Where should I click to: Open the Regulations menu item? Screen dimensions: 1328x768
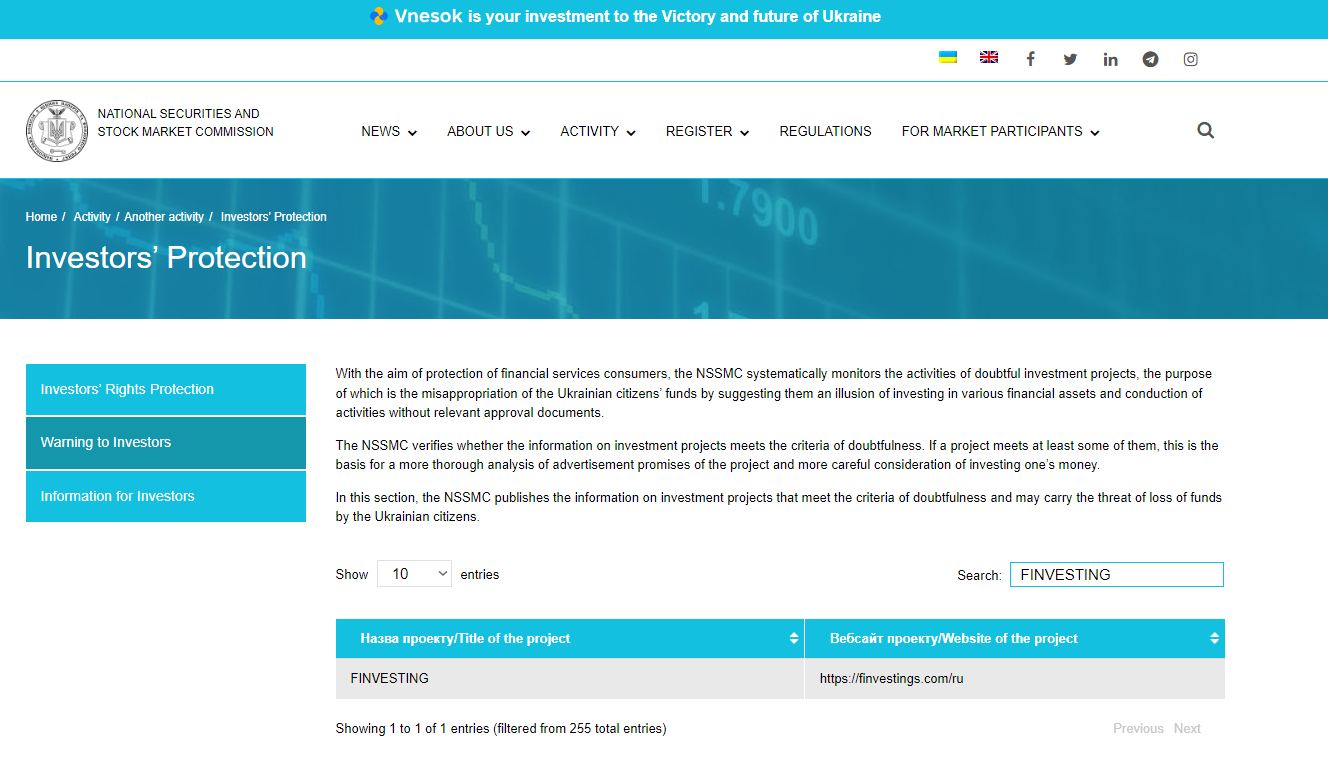click(825, 131)
